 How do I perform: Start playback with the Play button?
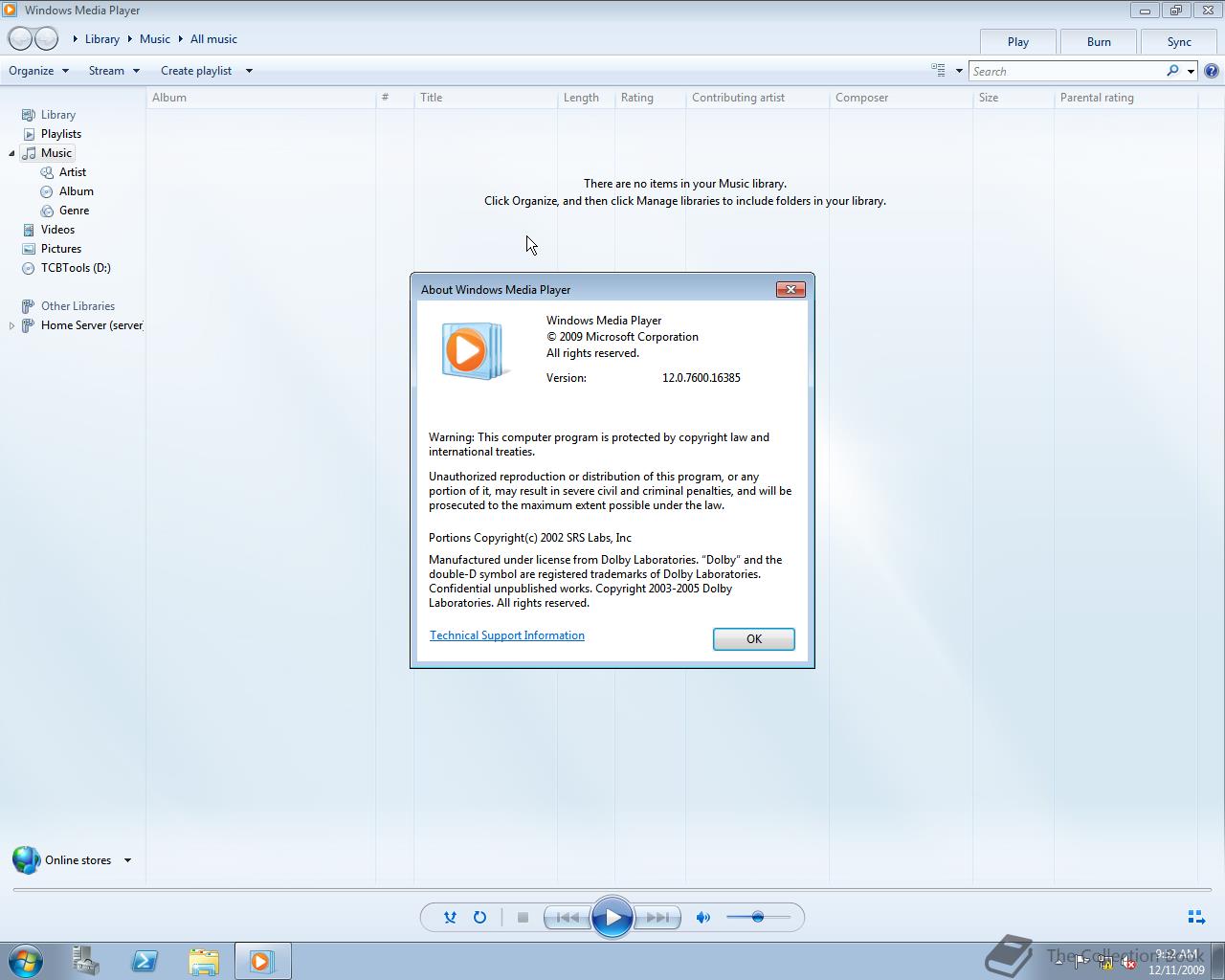coord(612,918)
